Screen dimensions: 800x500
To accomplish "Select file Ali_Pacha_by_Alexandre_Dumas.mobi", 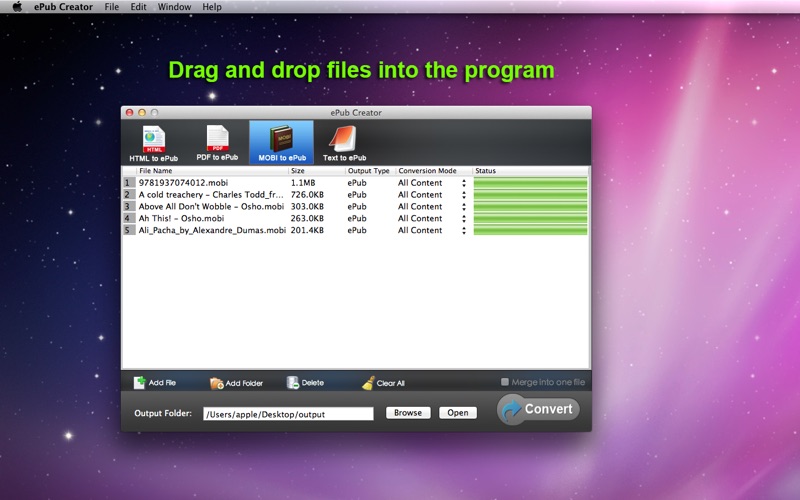I will (x=212, y=230).
